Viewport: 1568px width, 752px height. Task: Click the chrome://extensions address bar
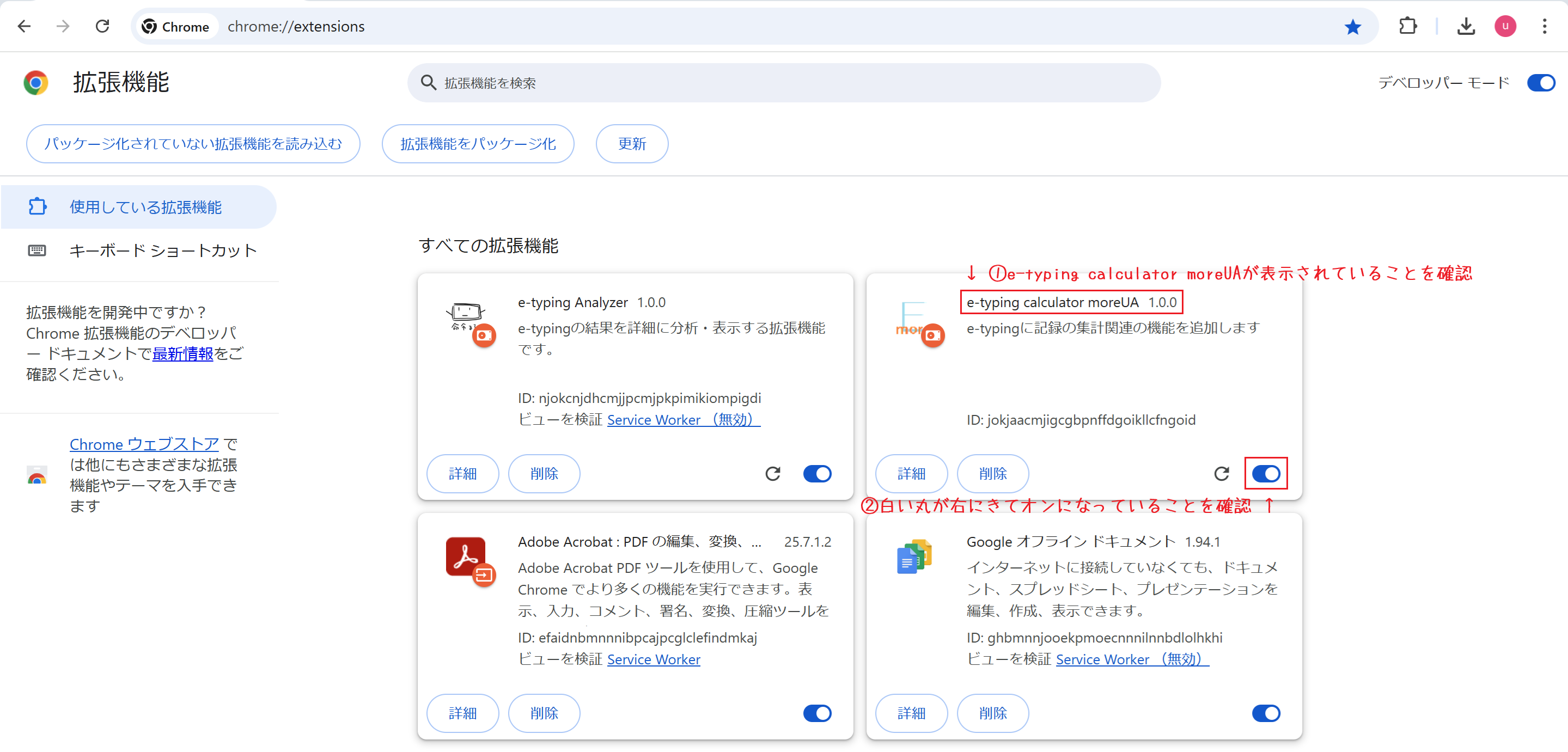755,26
